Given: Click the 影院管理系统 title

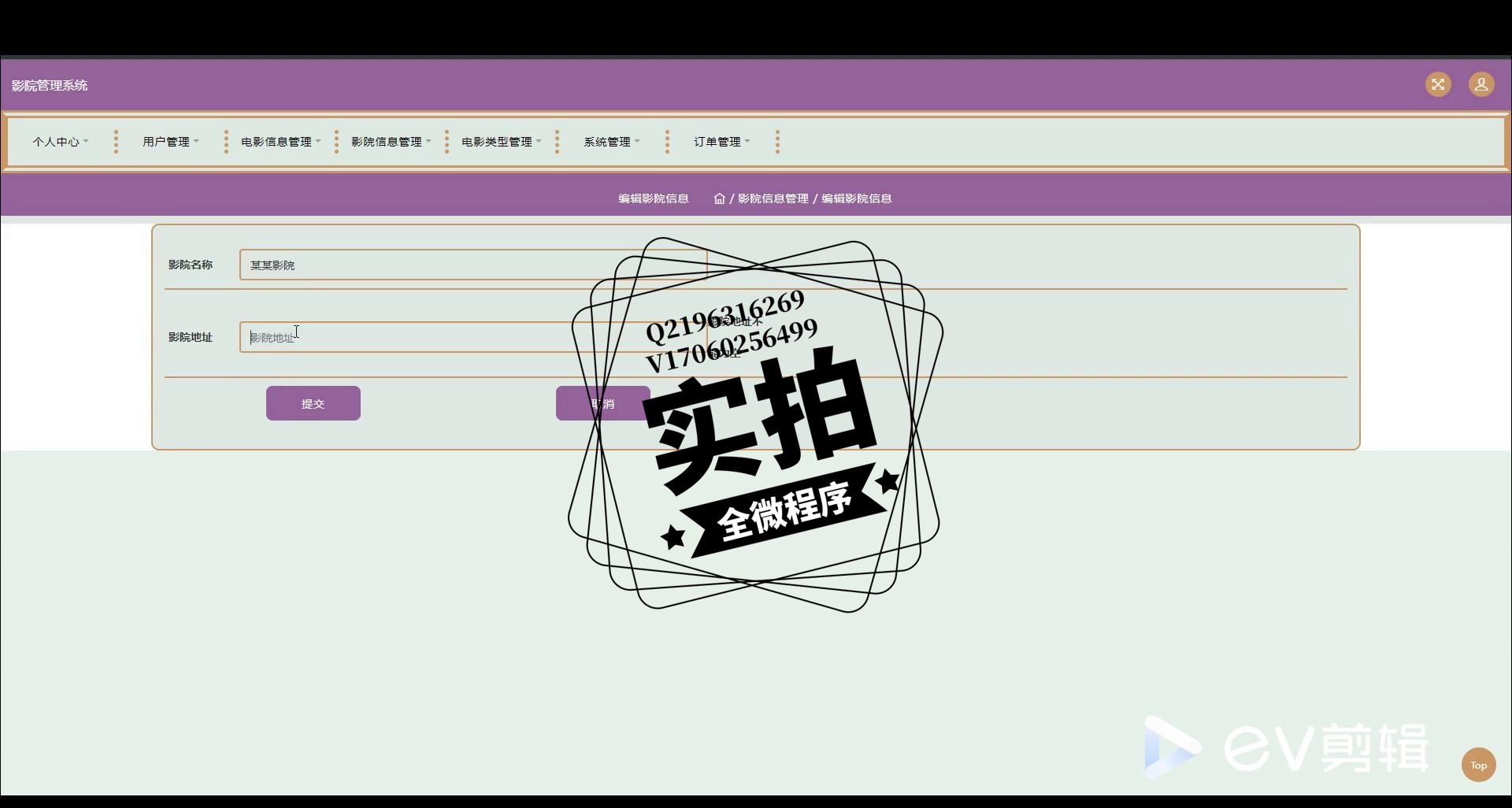Looking at the screenshot, I should (50, 85).
